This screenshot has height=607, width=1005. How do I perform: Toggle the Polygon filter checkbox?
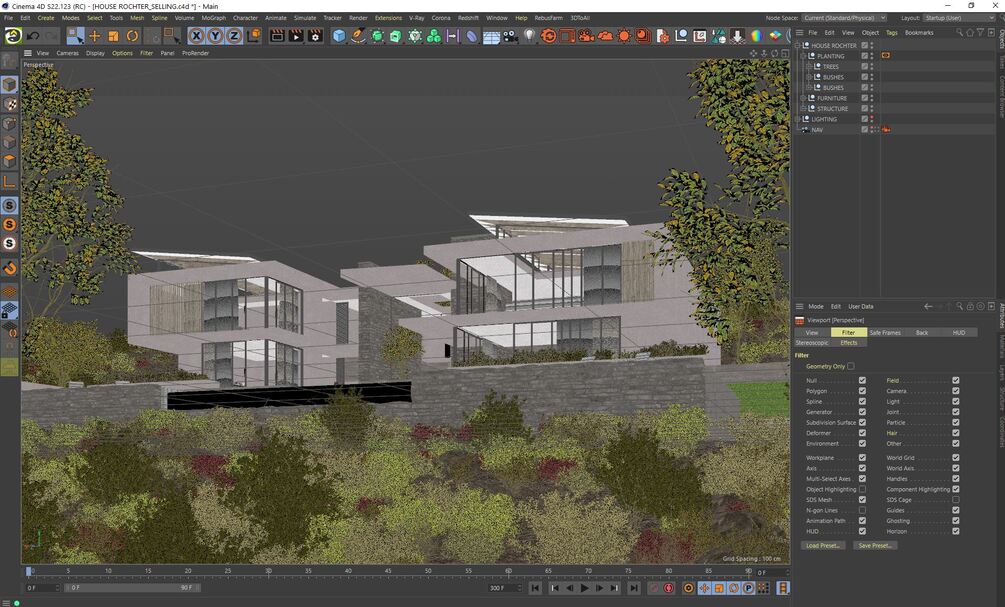862,391
